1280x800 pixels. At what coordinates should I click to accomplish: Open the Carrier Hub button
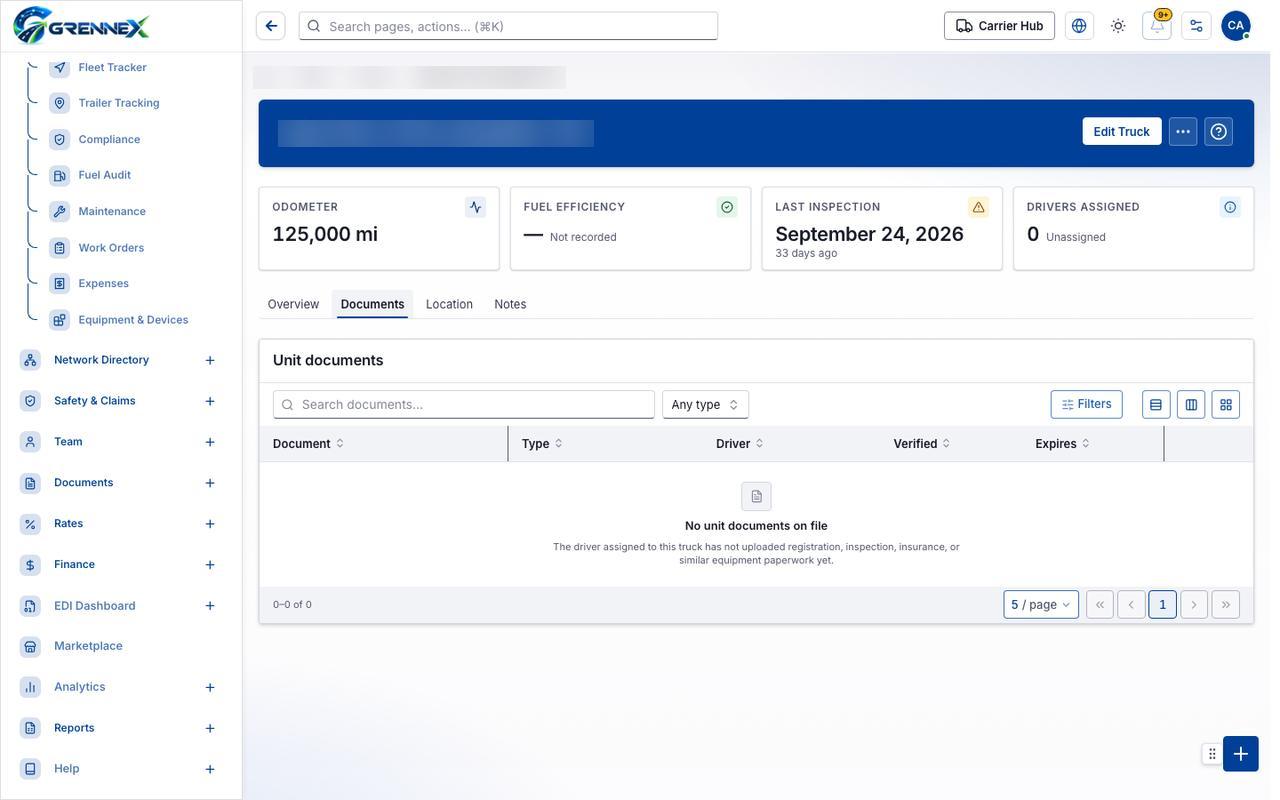[999, 26]
